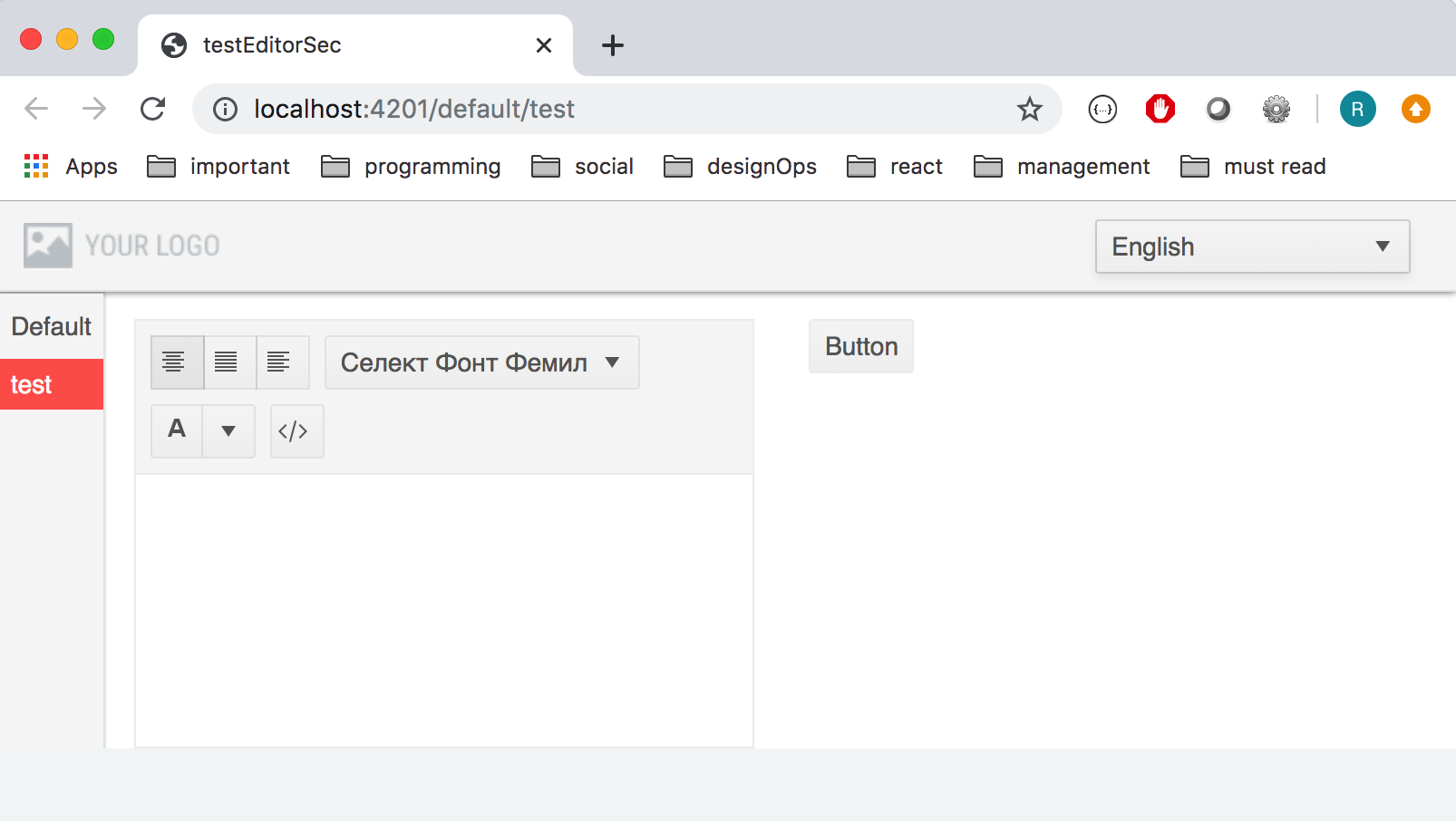1456x821 pixels.
Task: Open the Apps bookmarks shortcut
Action: click(x=71, y=167)
